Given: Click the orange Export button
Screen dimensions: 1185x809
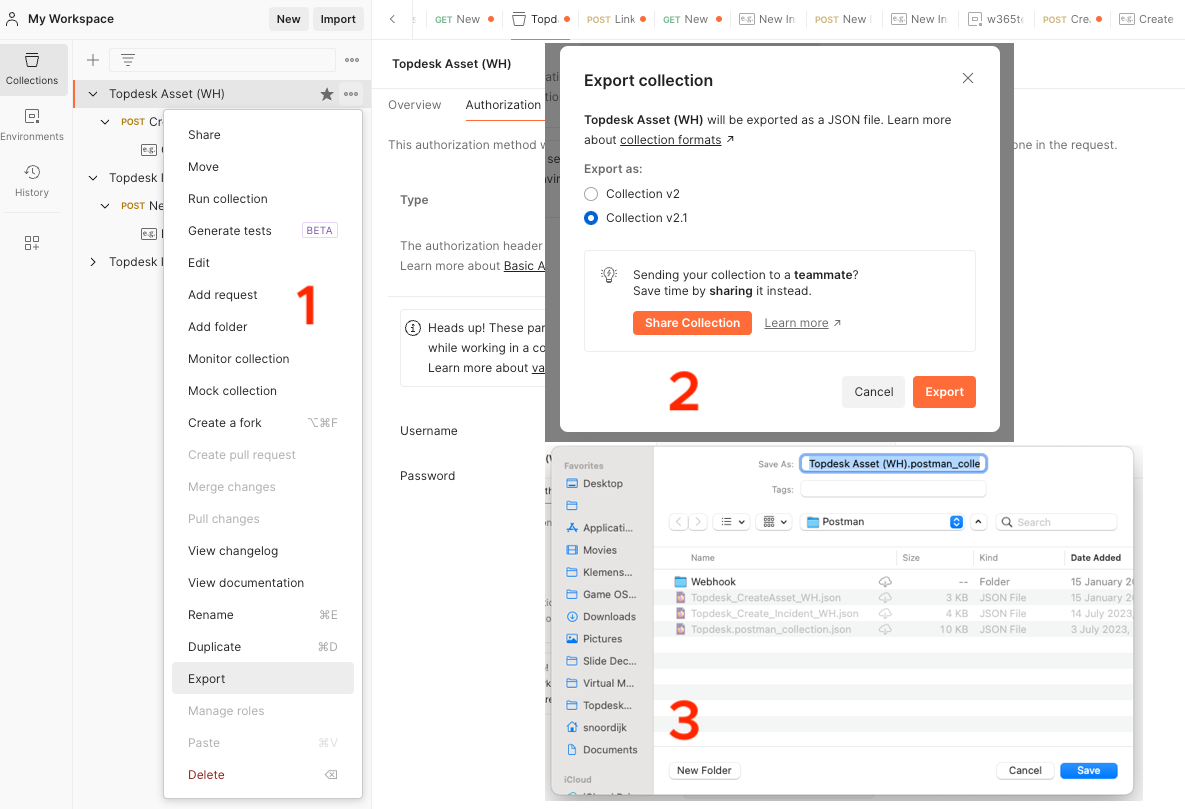Looking at the screenshot, I should pos(944,392).
